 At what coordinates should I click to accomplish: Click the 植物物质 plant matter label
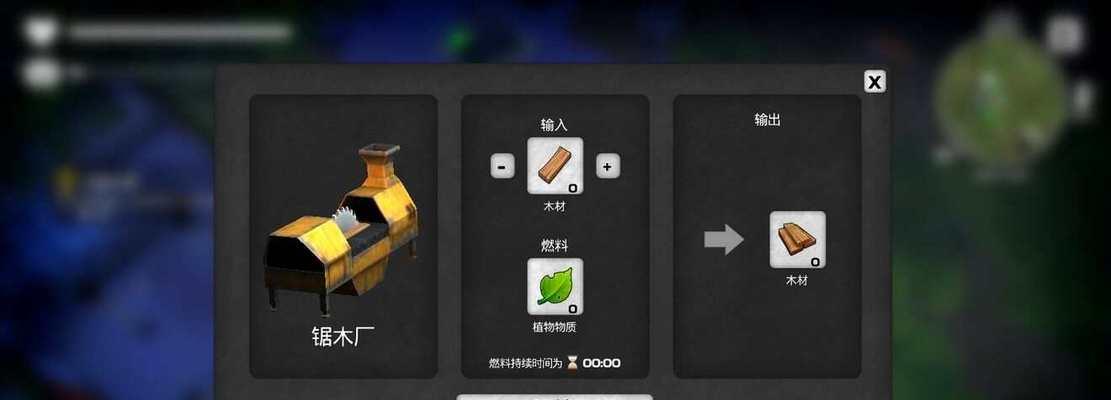click(x=555, y=327)
